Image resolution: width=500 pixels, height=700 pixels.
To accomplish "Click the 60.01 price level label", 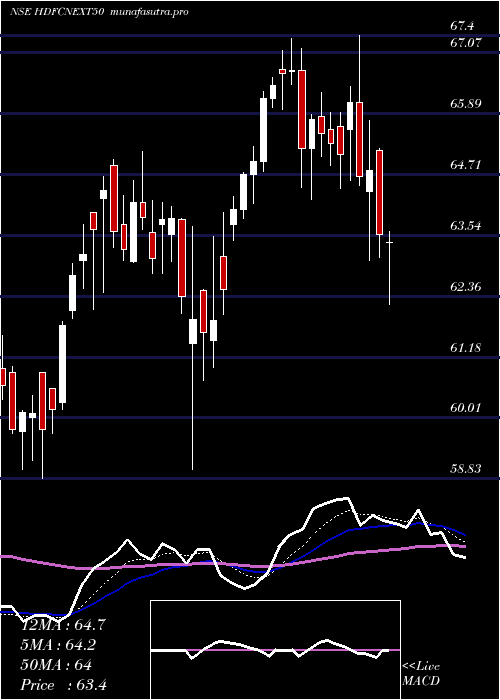I will pos(467,408).
